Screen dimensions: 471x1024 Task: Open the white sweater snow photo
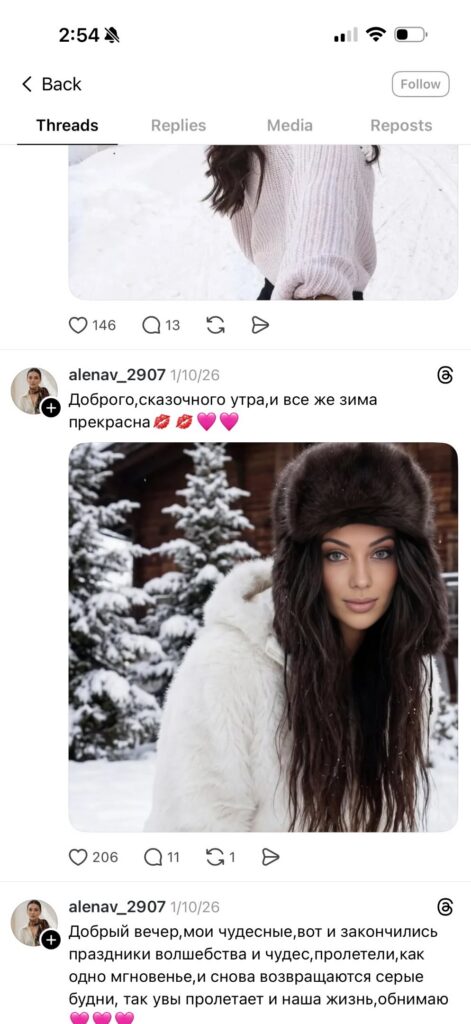pyautogui.click(x=263, y=222)
